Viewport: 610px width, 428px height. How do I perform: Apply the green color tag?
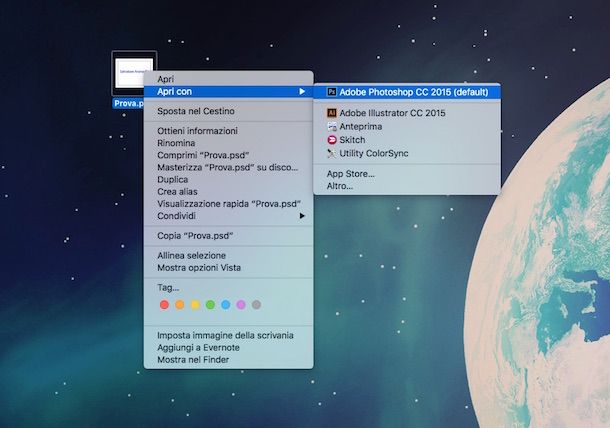pyautogui.click(x=211, y=305)
